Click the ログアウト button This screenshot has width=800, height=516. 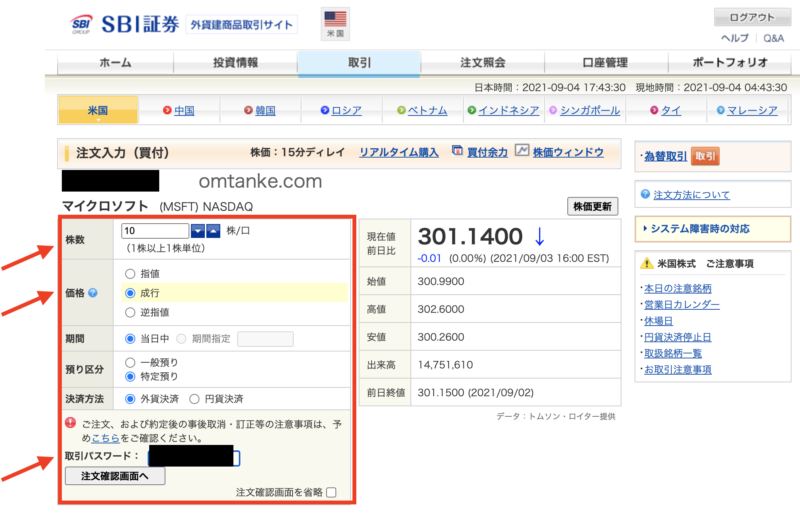click(x=752, y=17)
